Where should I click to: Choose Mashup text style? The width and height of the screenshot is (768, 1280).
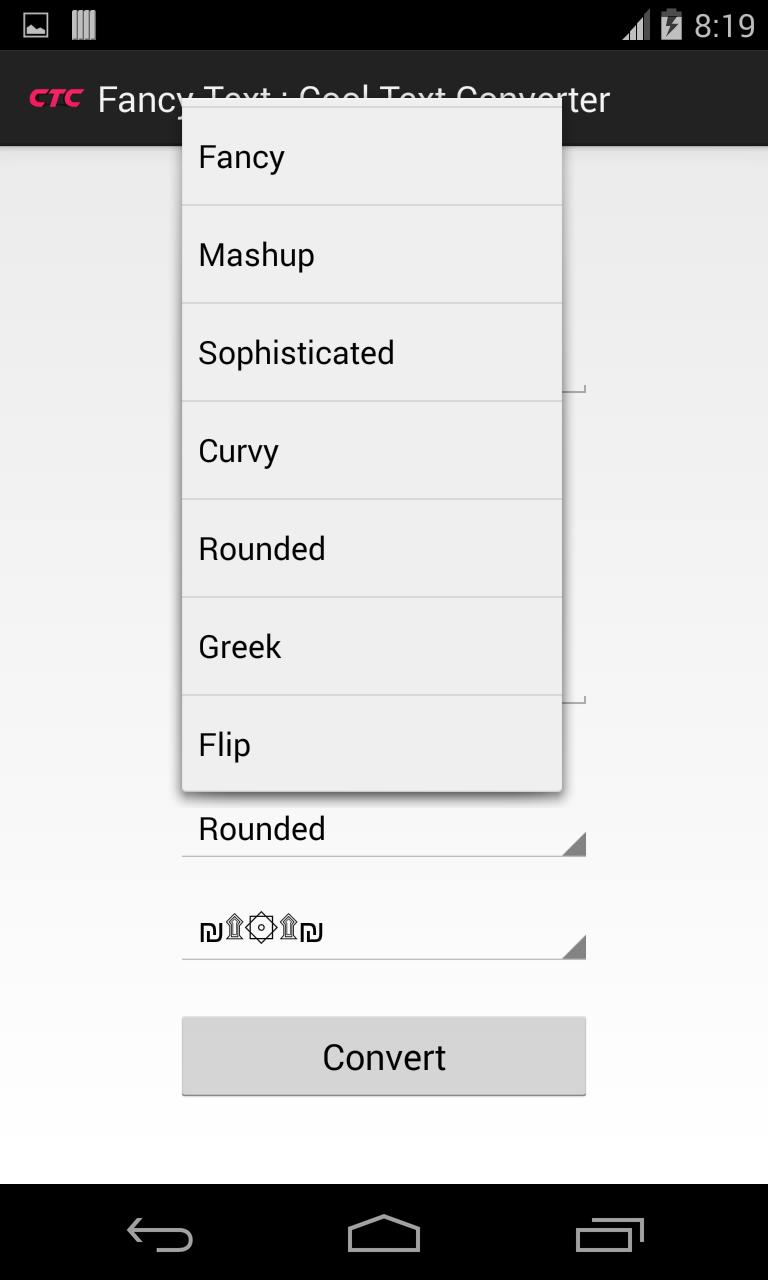pyautogui.click(x=371, y=254)
